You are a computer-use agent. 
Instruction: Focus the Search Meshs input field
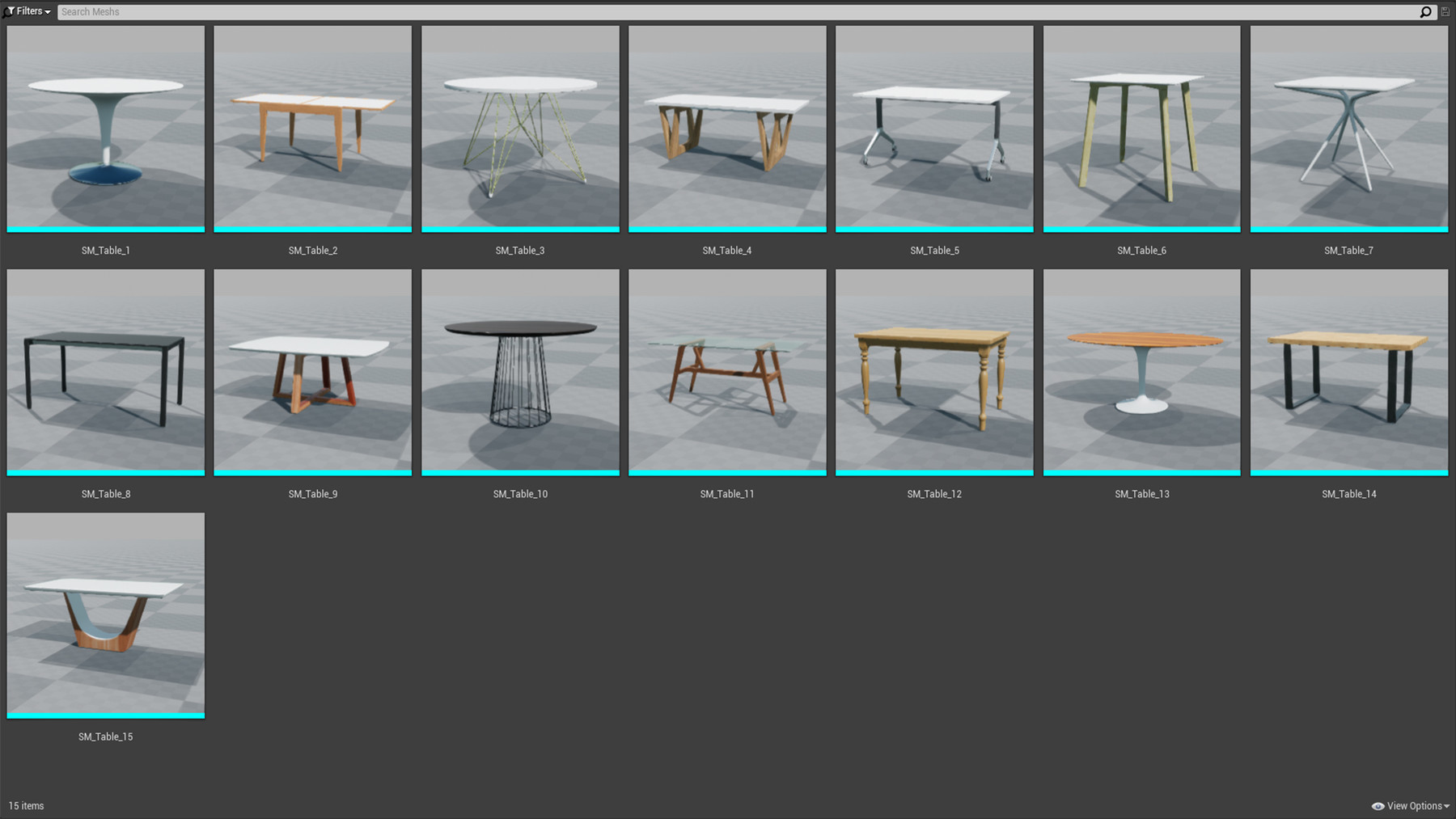pyautogui.click(x=738, y=12)
